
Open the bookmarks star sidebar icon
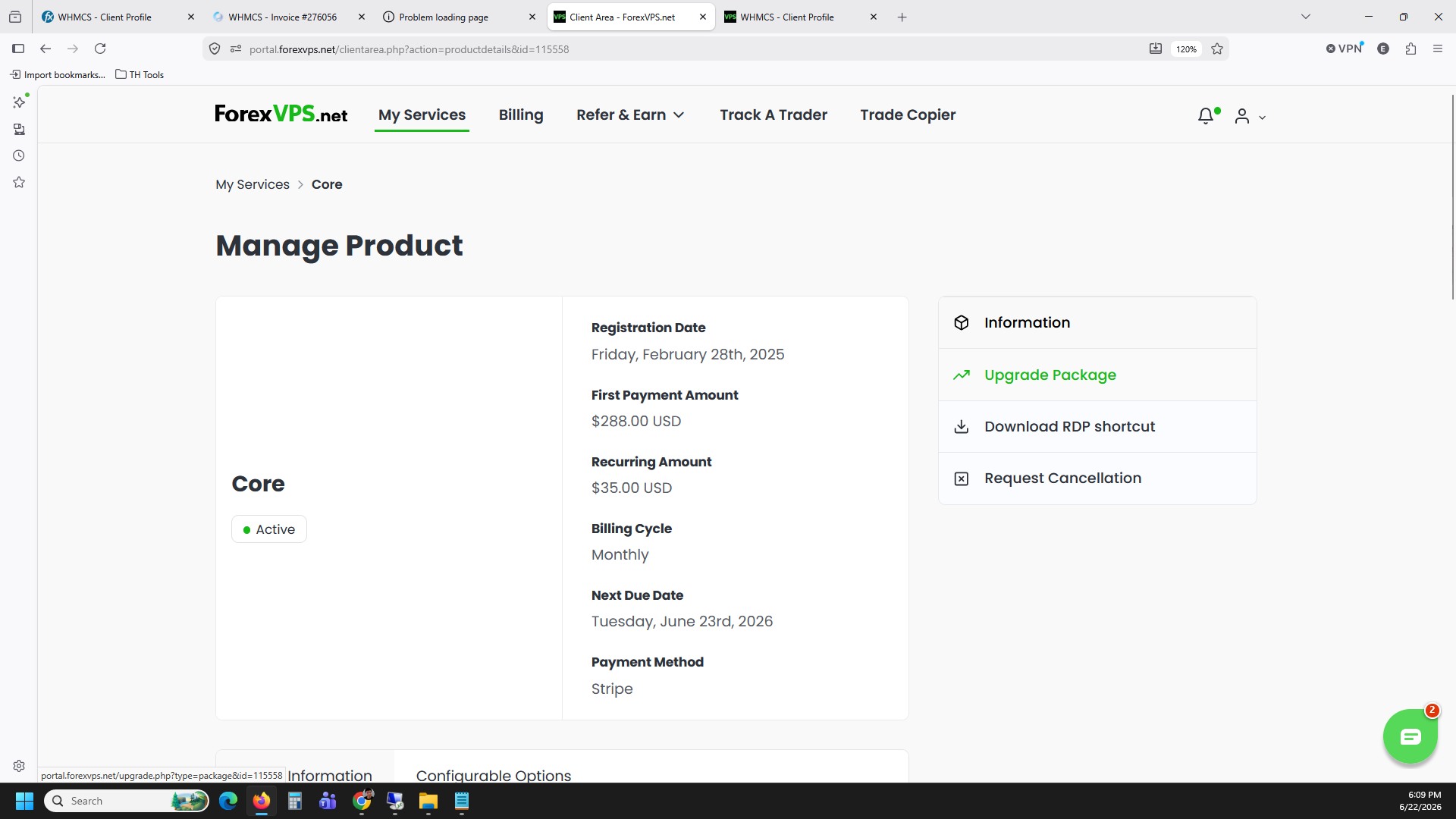pos(19,183)
